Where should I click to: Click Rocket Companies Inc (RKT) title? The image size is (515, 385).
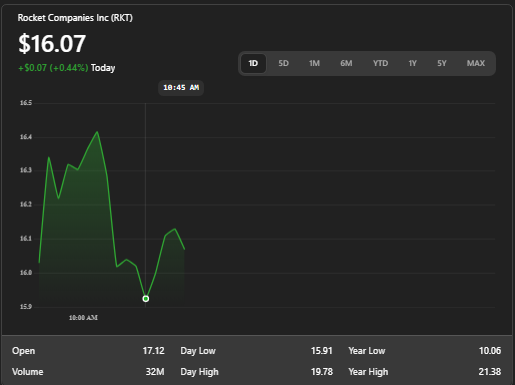coord(75,18)
